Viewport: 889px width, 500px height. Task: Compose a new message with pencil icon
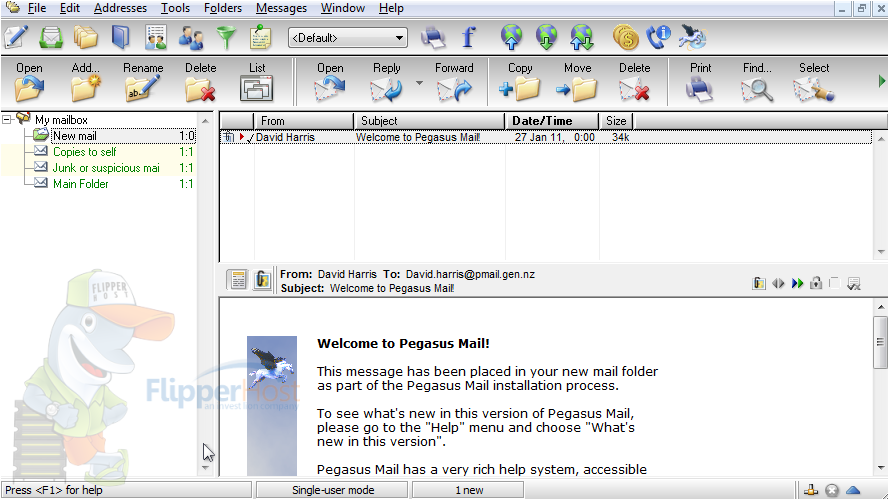[x=15, y=37]
